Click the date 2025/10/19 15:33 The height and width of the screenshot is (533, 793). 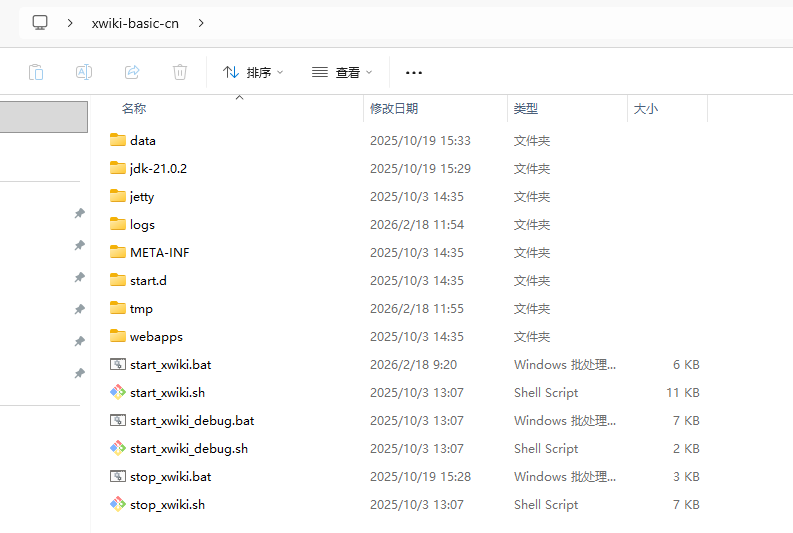[x=420, y=141]
